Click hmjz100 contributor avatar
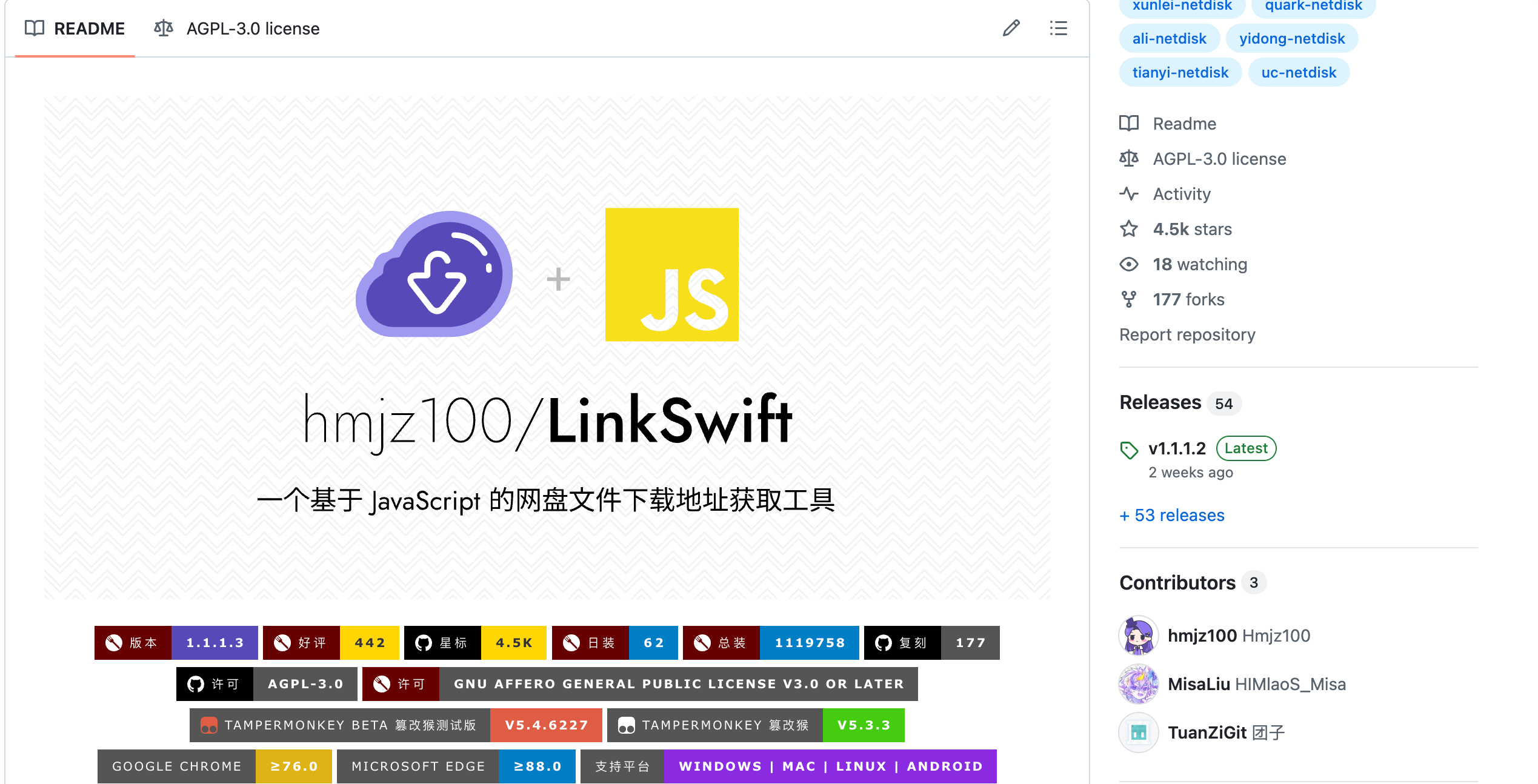This screenshot has height=784, width=1538. pos(1138,636)
